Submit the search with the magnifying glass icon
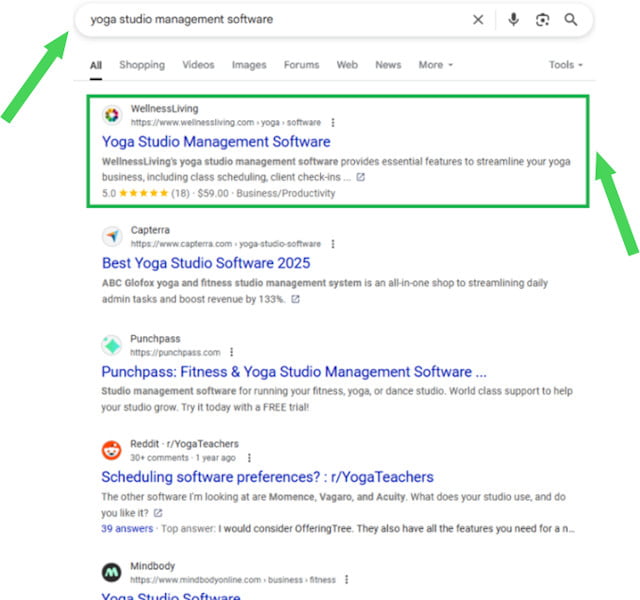 coord(571,20)
